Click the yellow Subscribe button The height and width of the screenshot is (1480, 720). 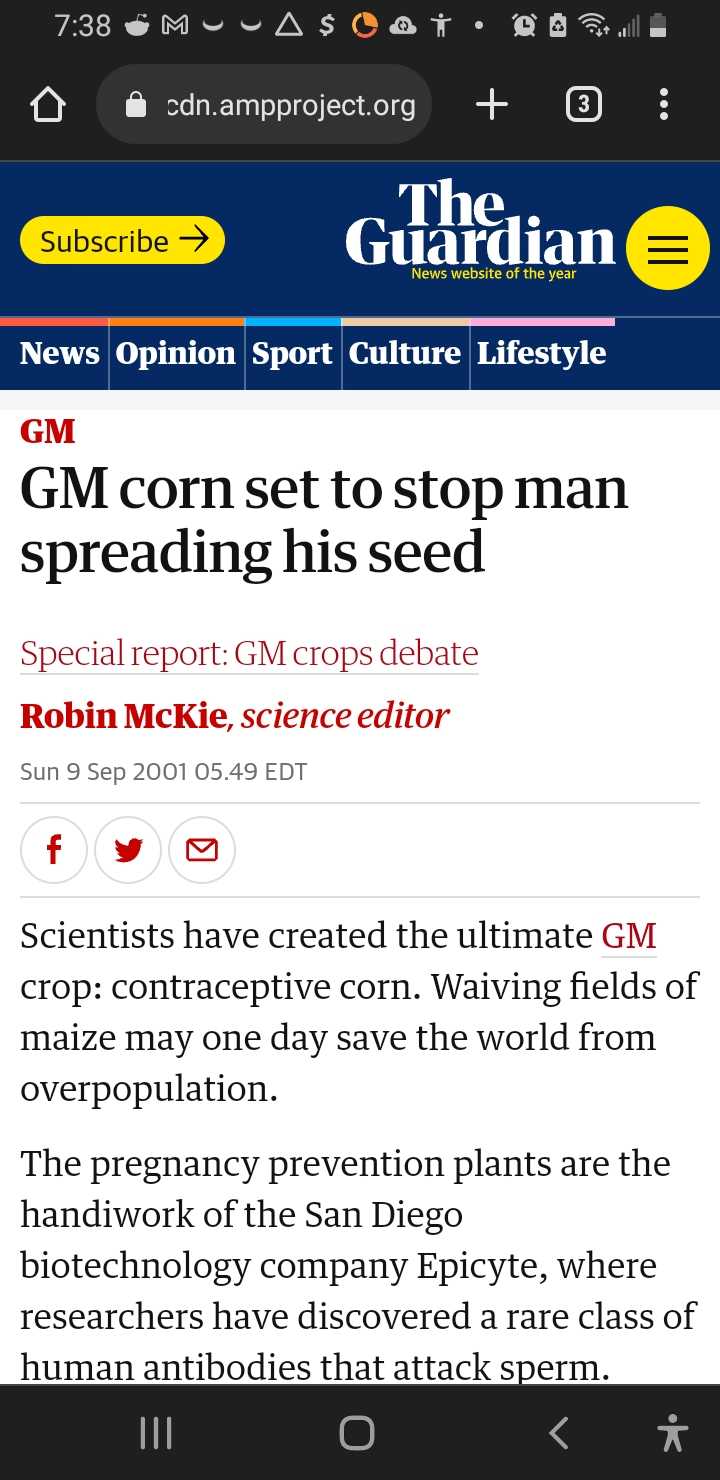click(x=123, y=241)
